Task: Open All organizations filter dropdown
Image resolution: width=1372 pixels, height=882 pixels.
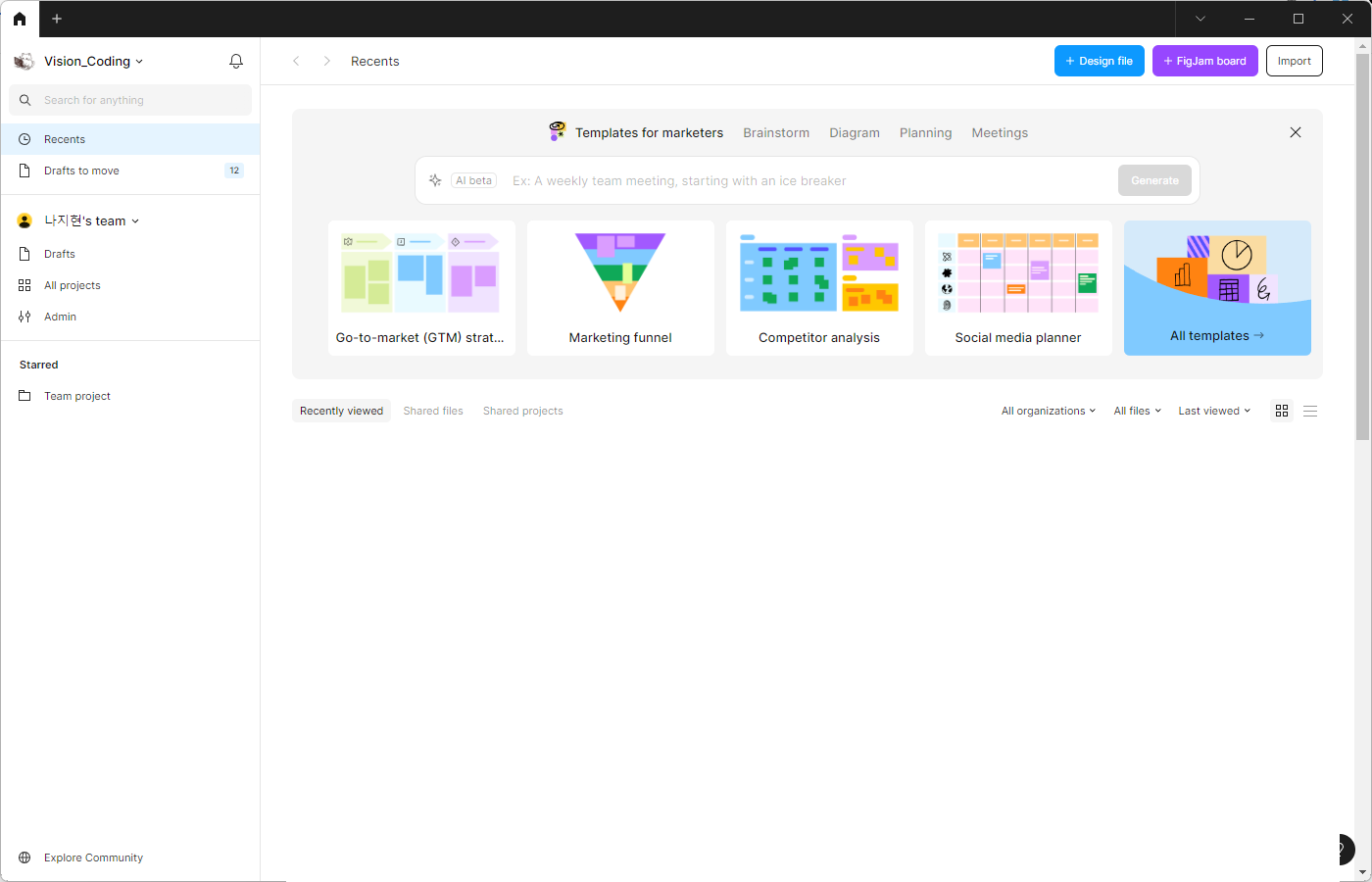Action: click(1049, 411)
